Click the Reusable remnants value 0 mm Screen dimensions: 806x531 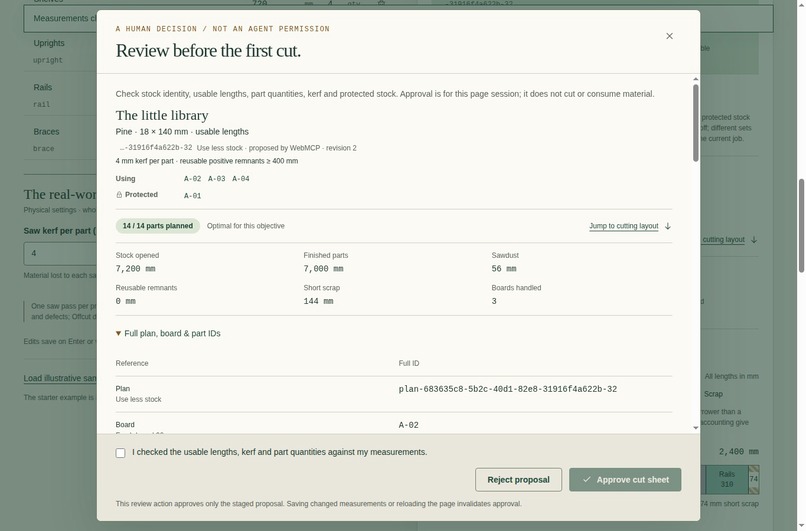[125, 301]
